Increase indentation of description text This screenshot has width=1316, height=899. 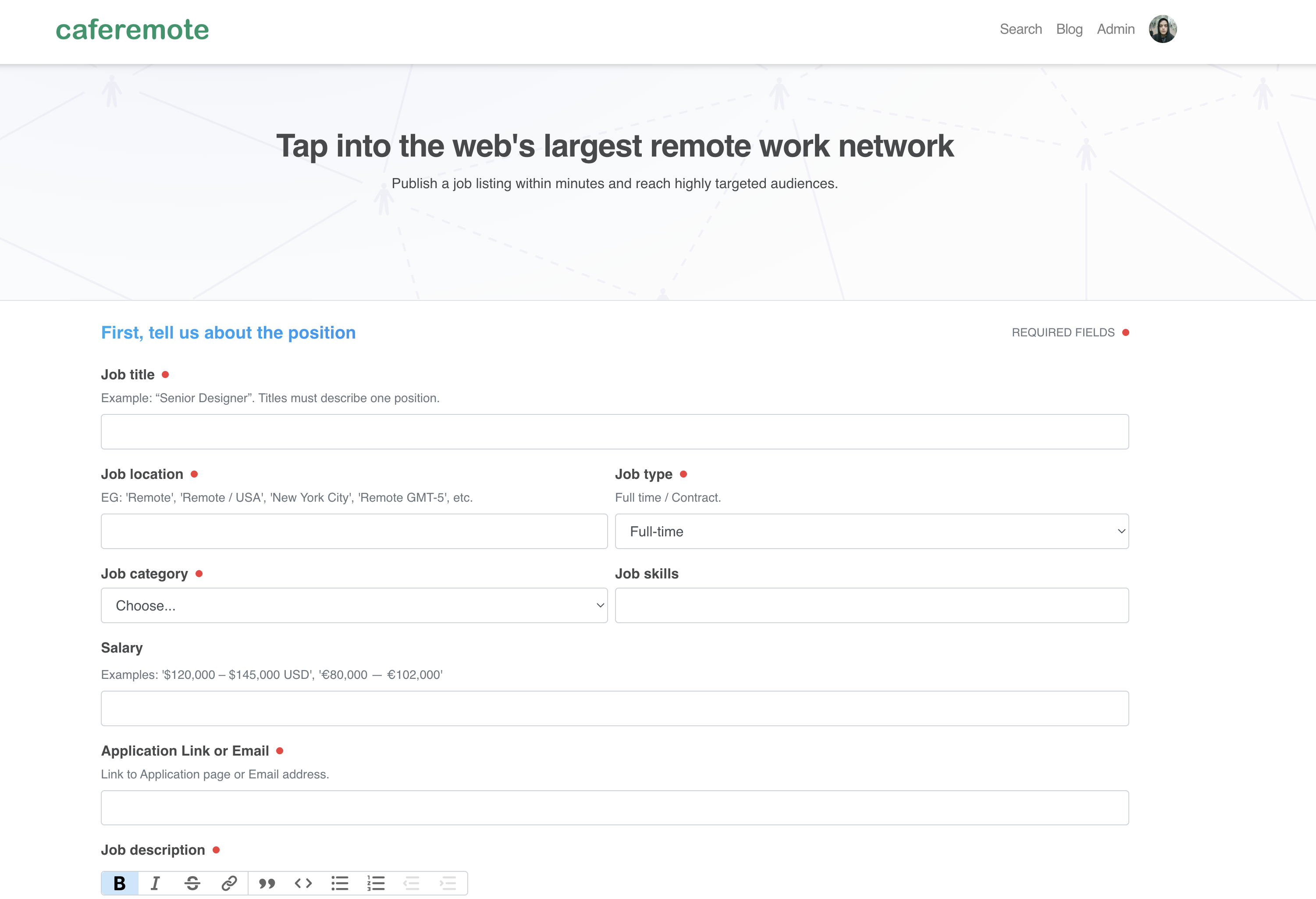coord(449,883)
